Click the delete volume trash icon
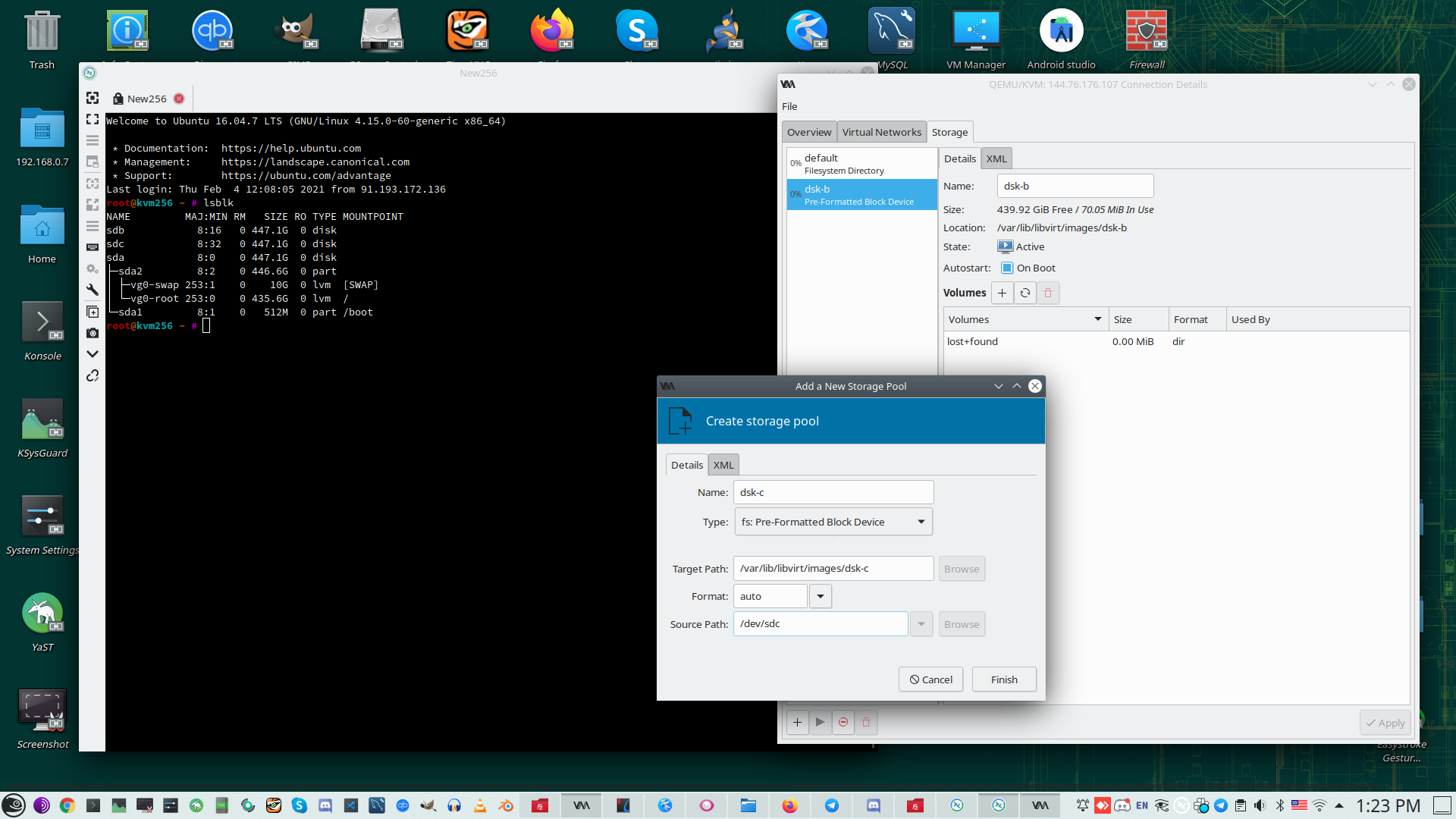 (x=1048, y=293)
